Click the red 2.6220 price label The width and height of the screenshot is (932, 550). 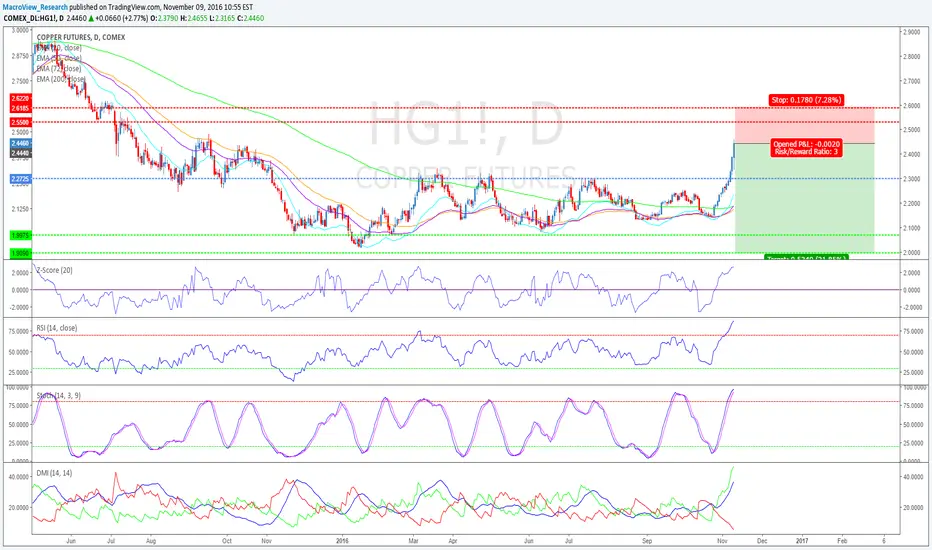point(20,98)
